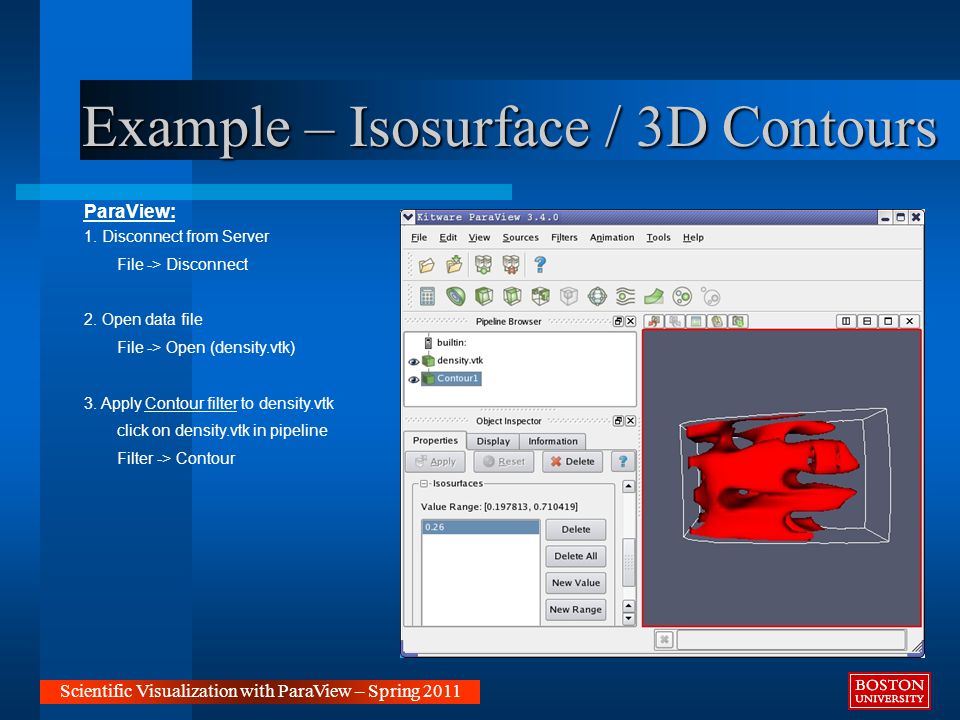Float the Object Inspector panel
The width and height of the screenshot is (960, 720).
618,421
